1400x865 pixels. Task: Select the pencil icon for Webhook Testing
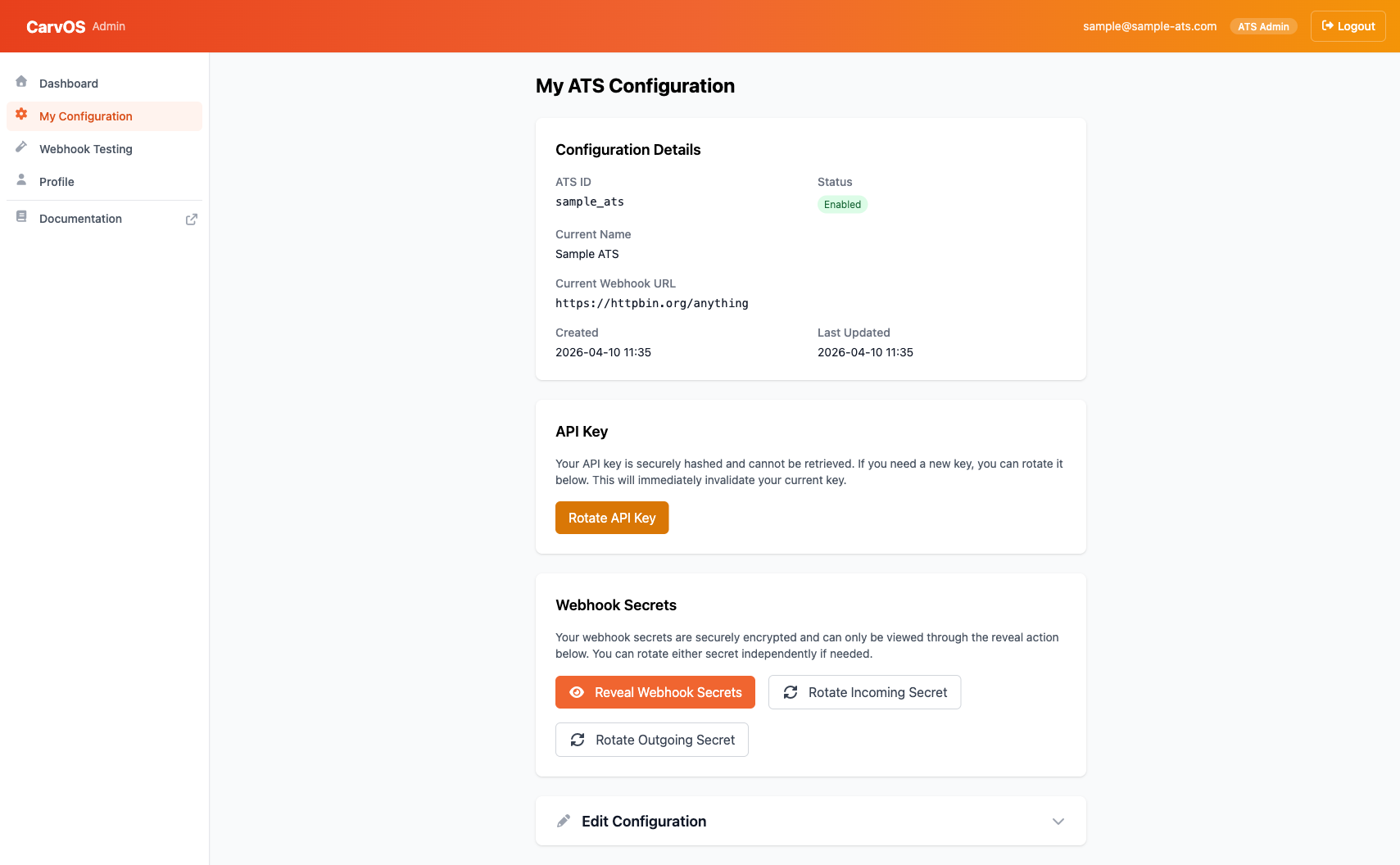(x=21, y=147)
